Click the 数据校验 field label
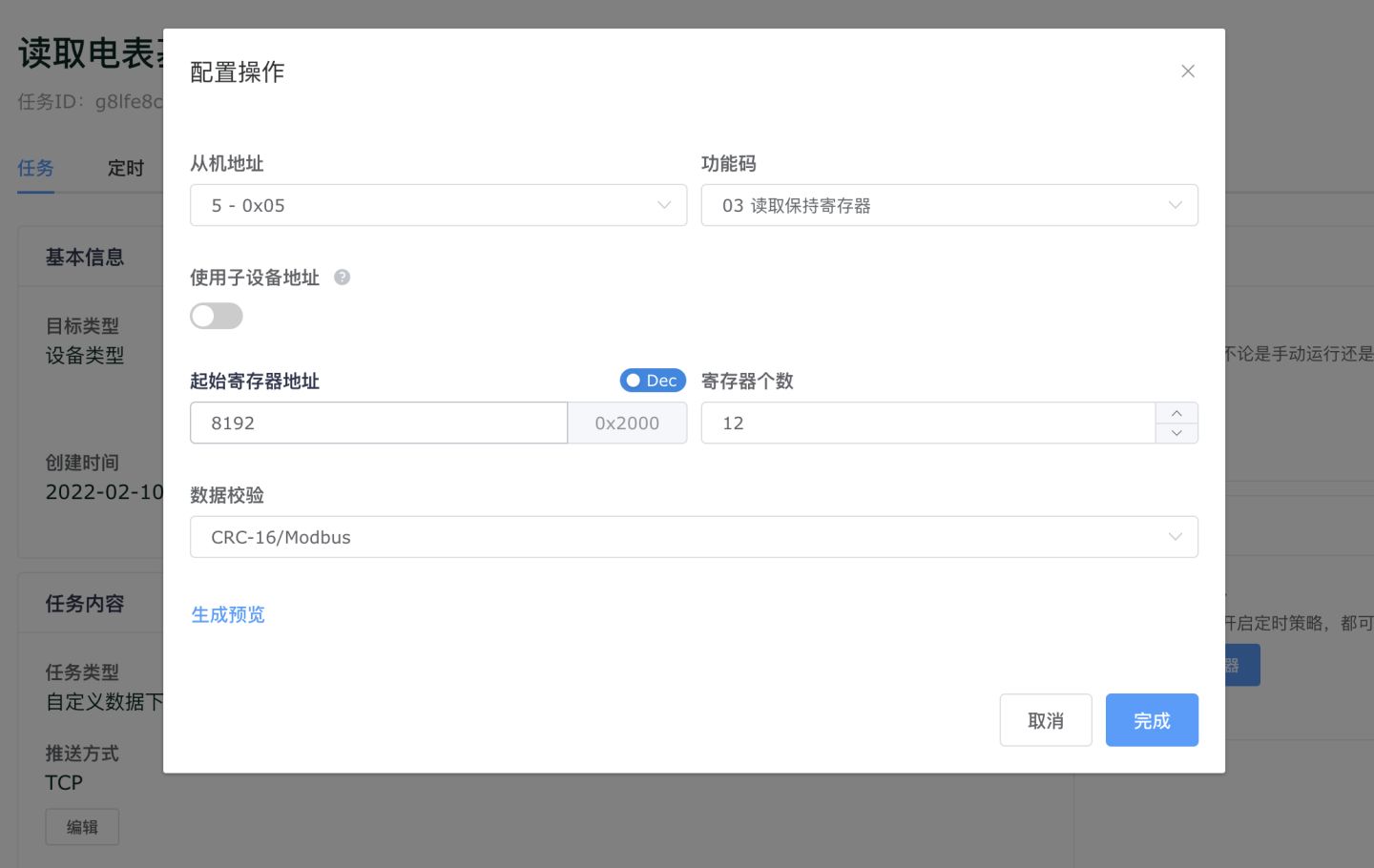Screen dimensions: 1374x868 tap(227, 495)
